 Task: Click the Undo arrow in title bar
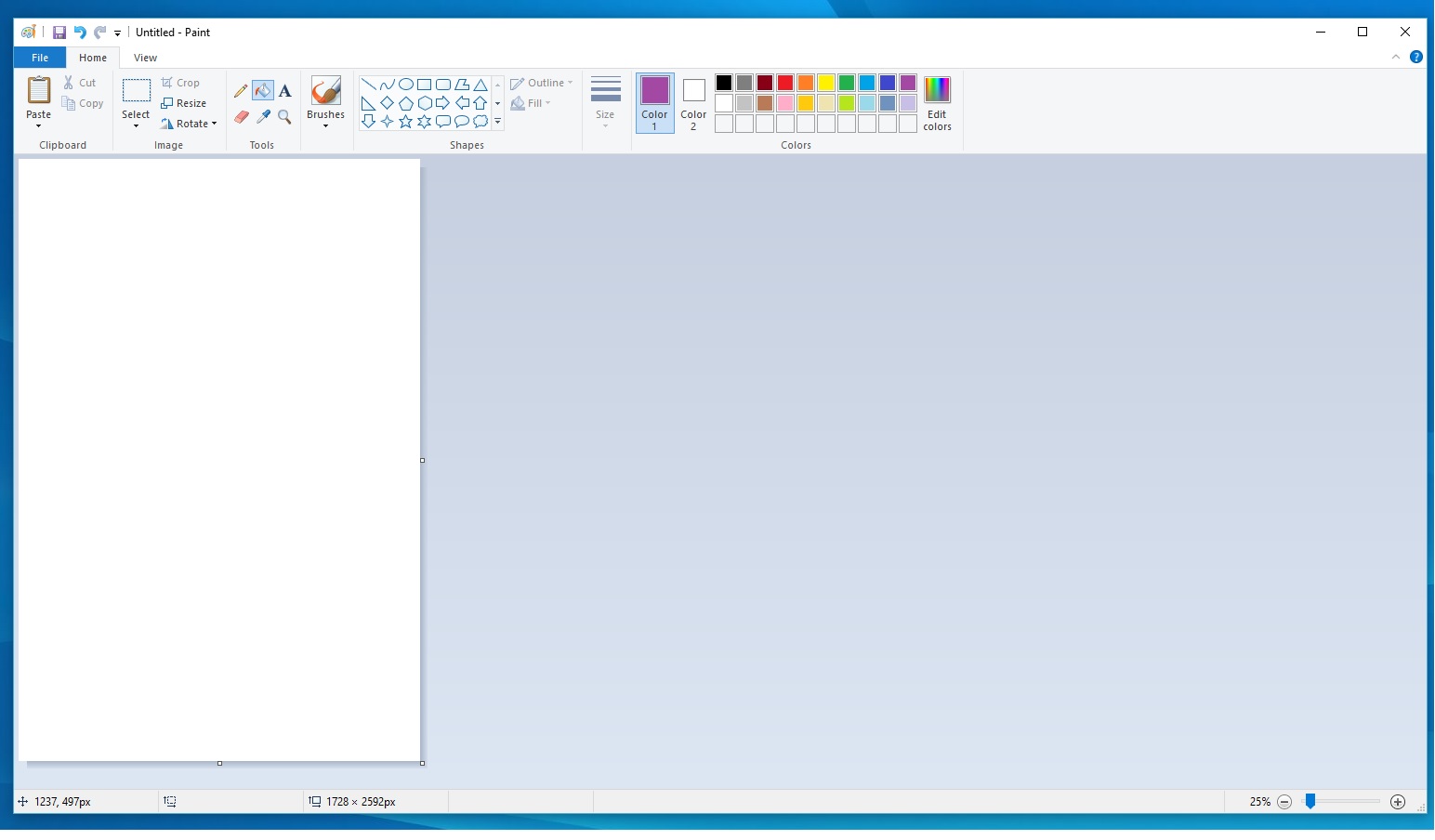[80, 33]
